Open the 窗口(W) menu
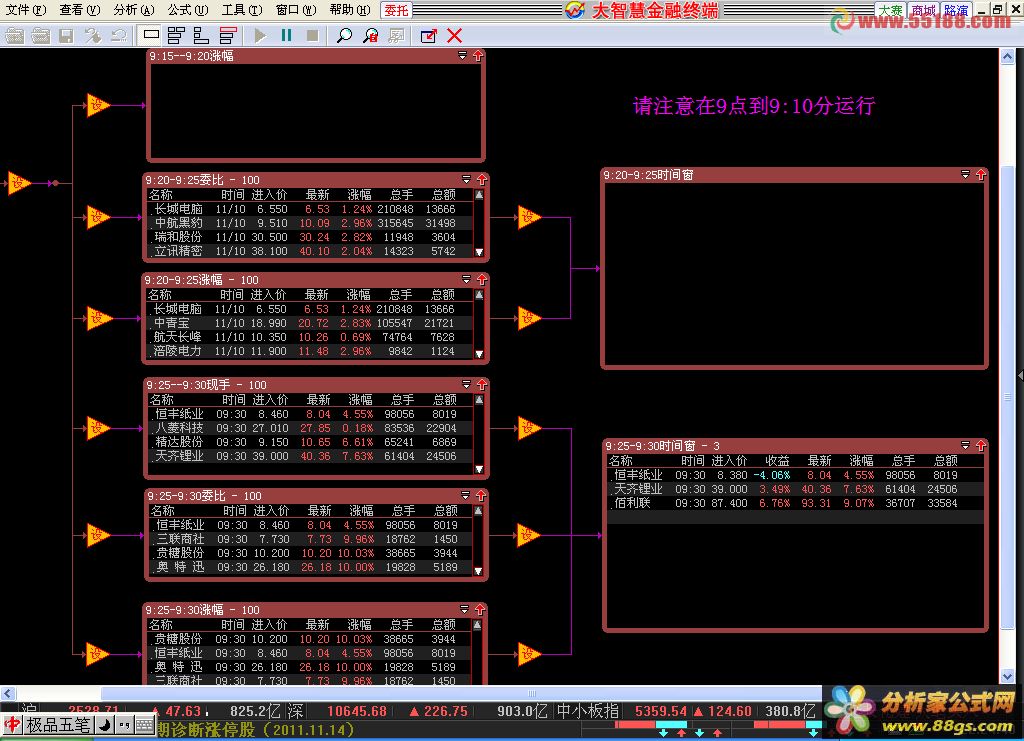1024x741 pixels. pos(296,10)
